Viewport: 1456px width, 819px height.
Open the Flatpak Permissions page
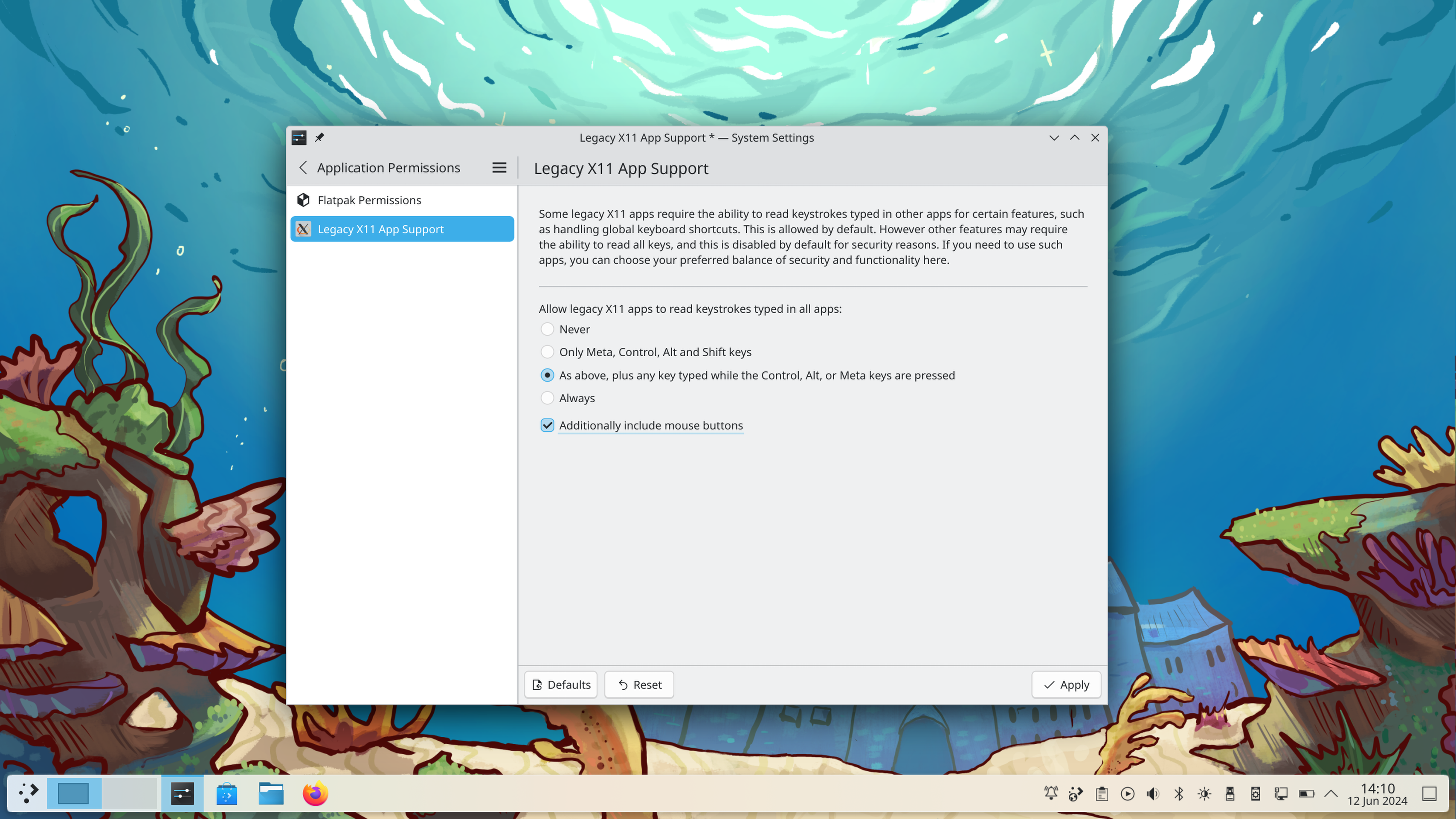coord(369,200)
